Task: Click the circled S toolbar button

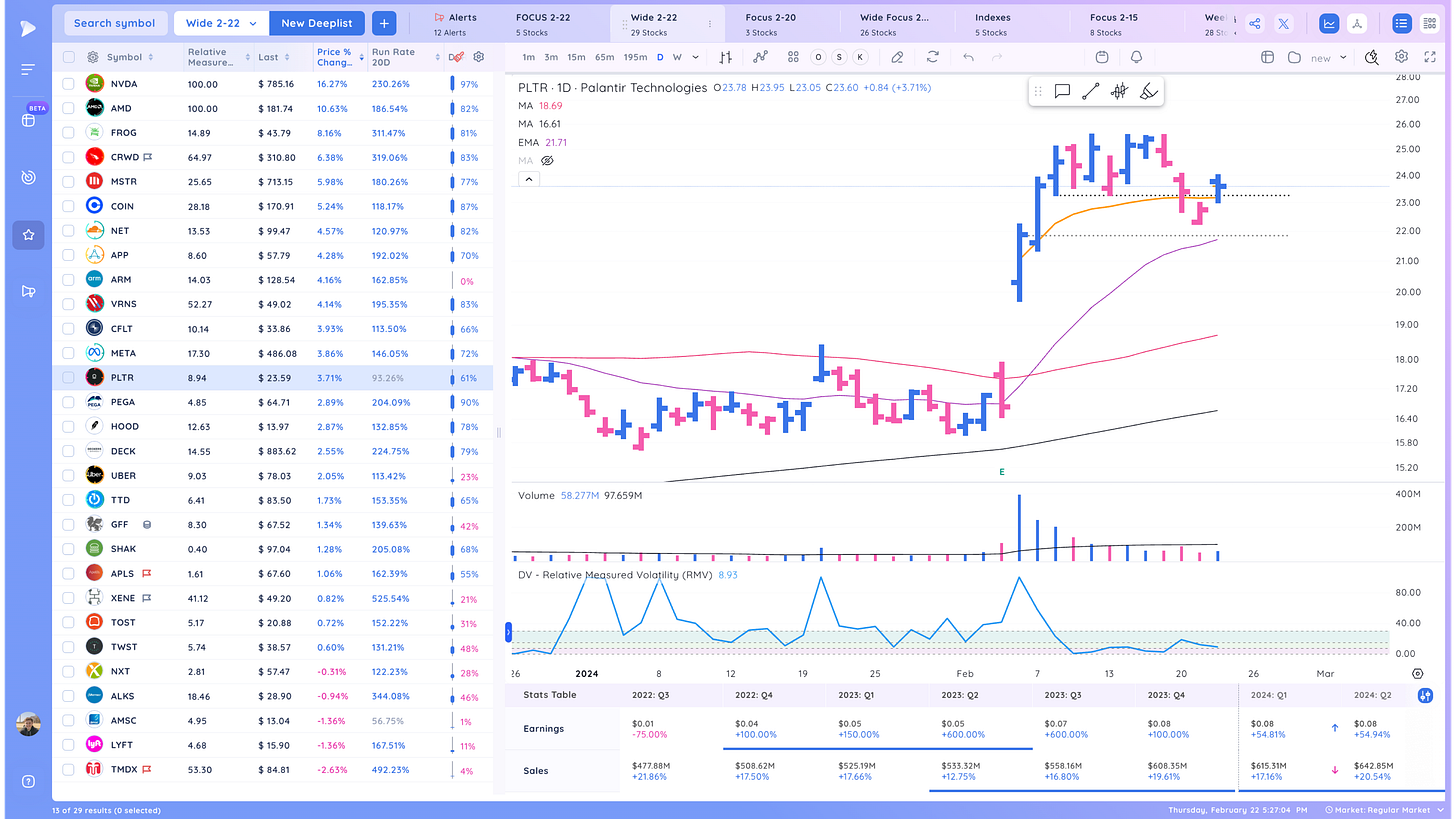Action: click(x=840, y=57)
